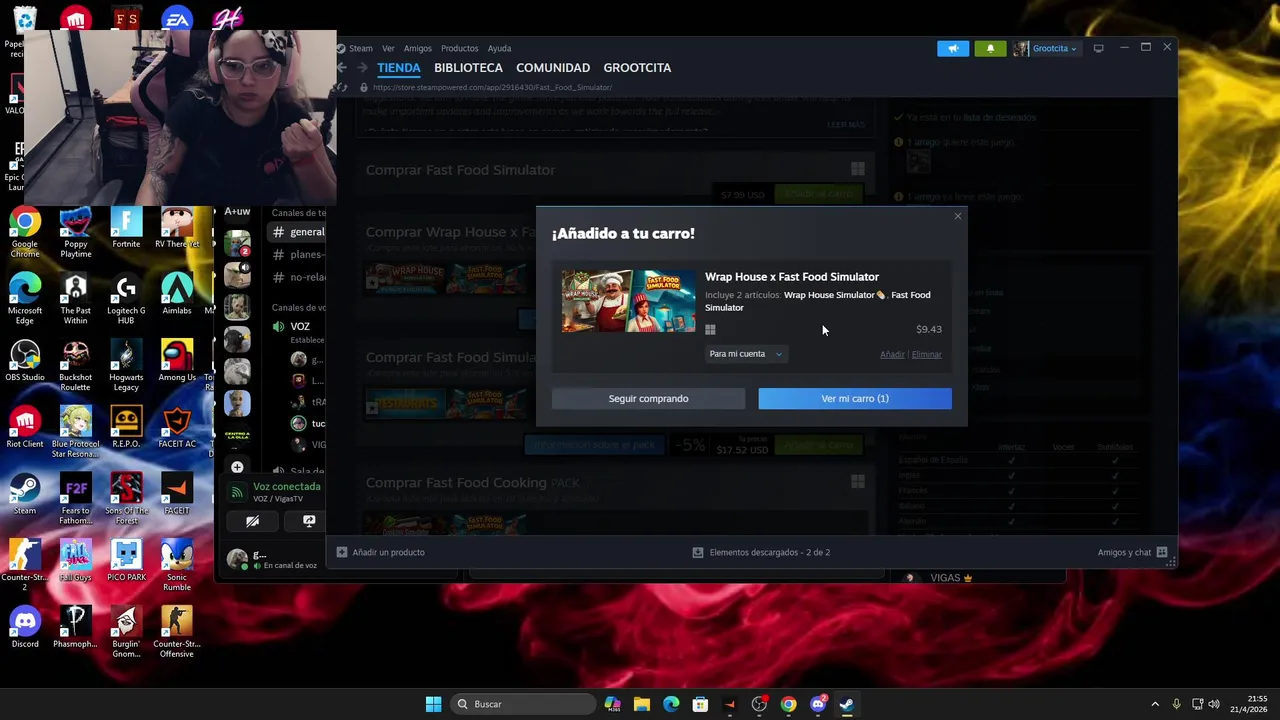Click Steam store URL address bar
1280x720 pixels.
tap(492, 88)
